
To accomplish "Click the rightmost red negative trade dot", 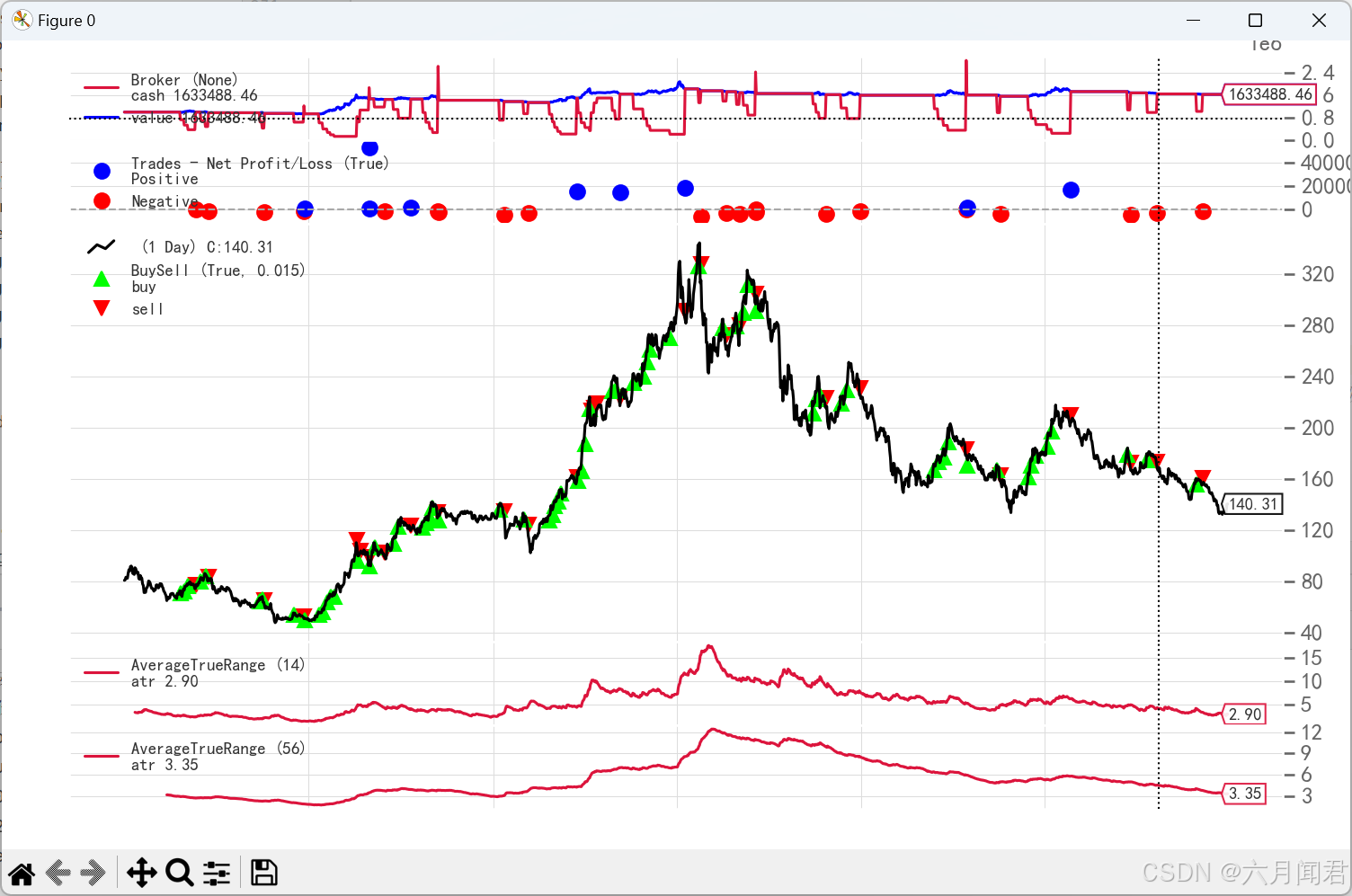I will point(1203,211).
